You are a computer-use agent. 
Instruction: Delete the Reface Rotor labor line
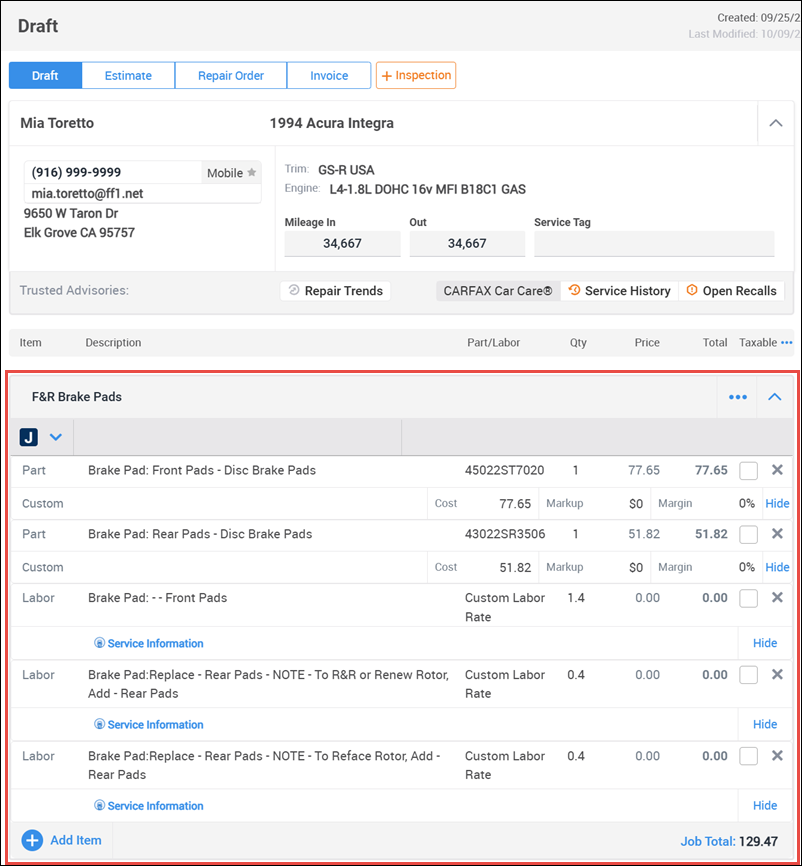click(x=777, y=756)
